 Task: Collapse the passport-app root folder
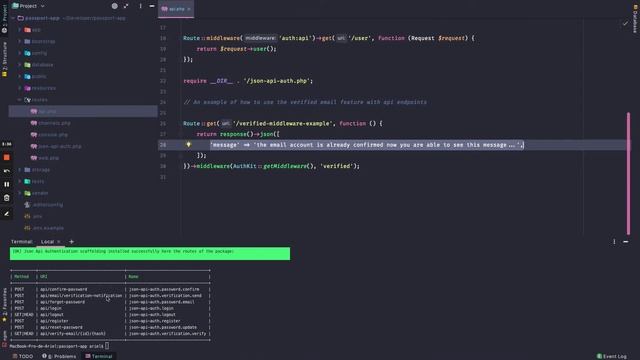point(13,18)
